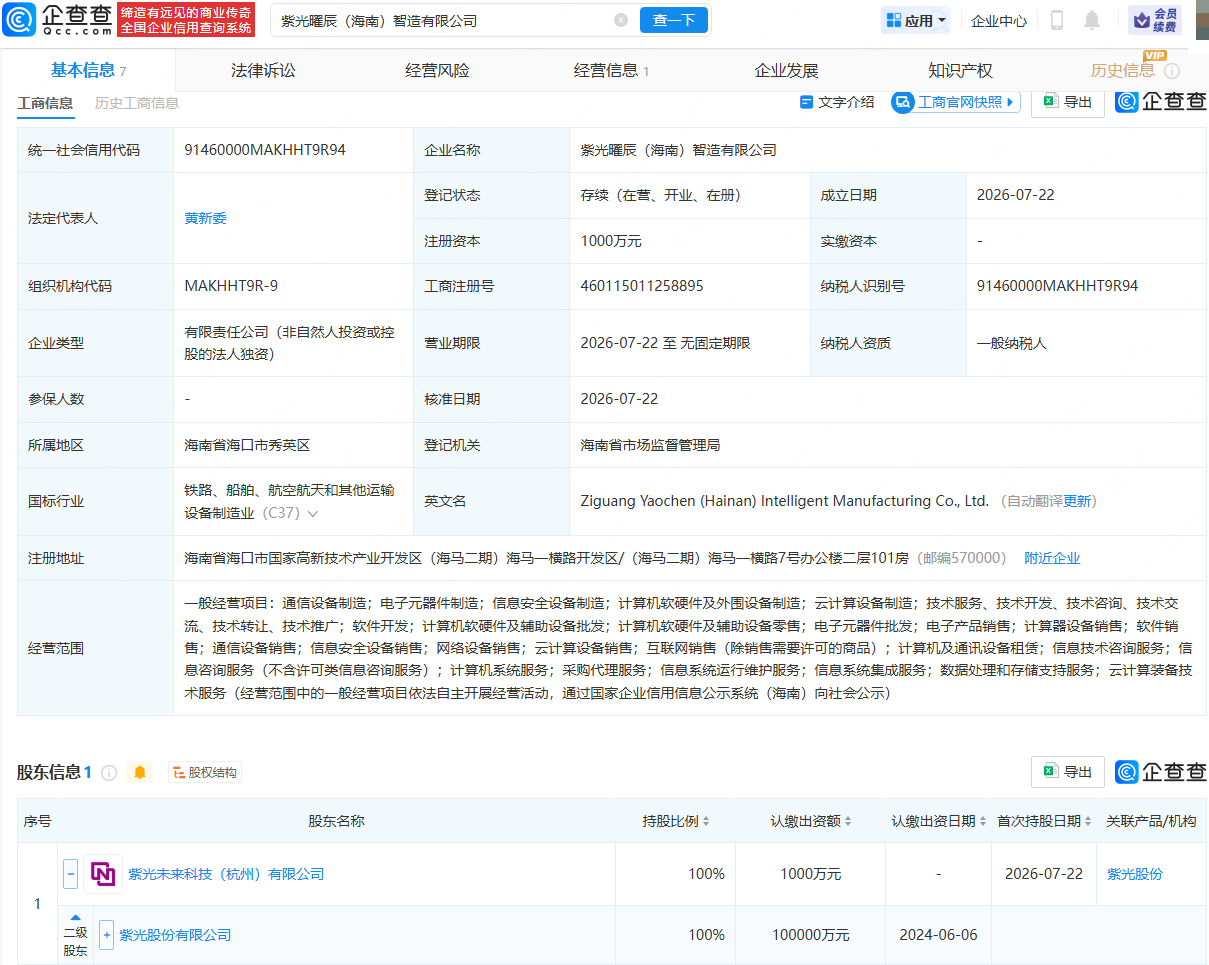Click registration number 460115011258895
This screenshot has width=1209, height=965.
(x=642, y=286)
